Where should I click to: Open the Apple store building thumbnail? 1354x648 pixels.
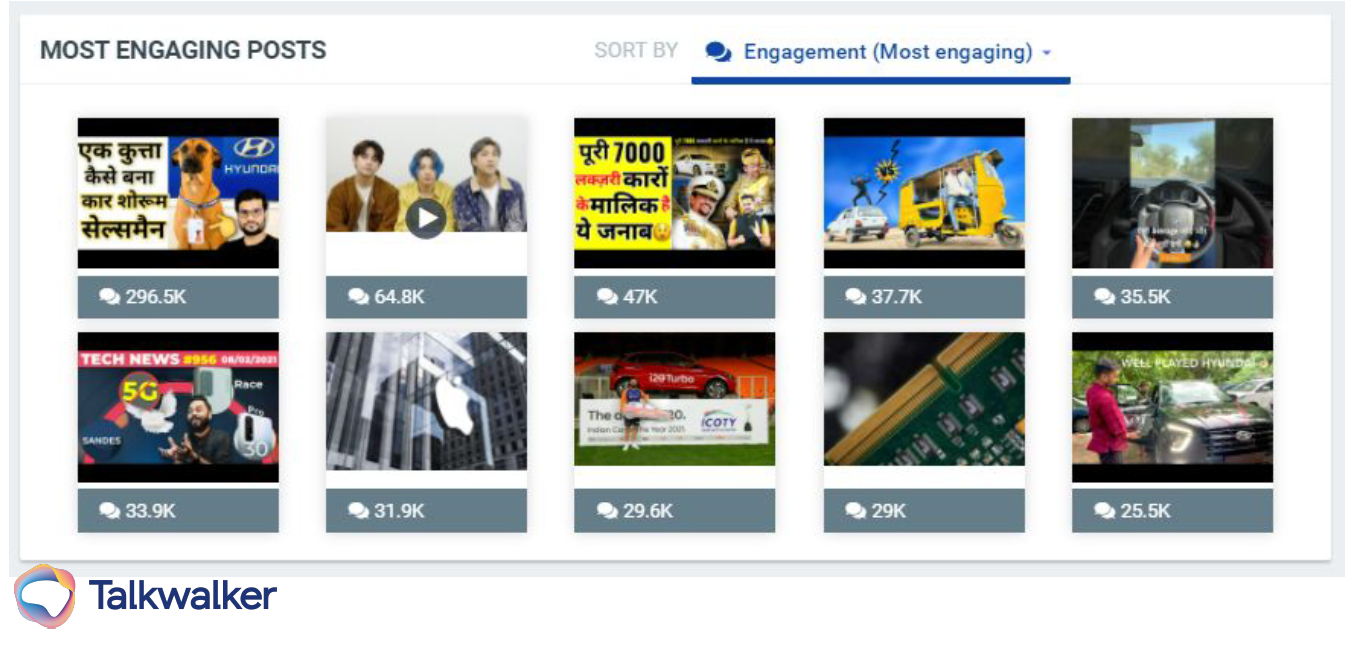tap(426, 401)
